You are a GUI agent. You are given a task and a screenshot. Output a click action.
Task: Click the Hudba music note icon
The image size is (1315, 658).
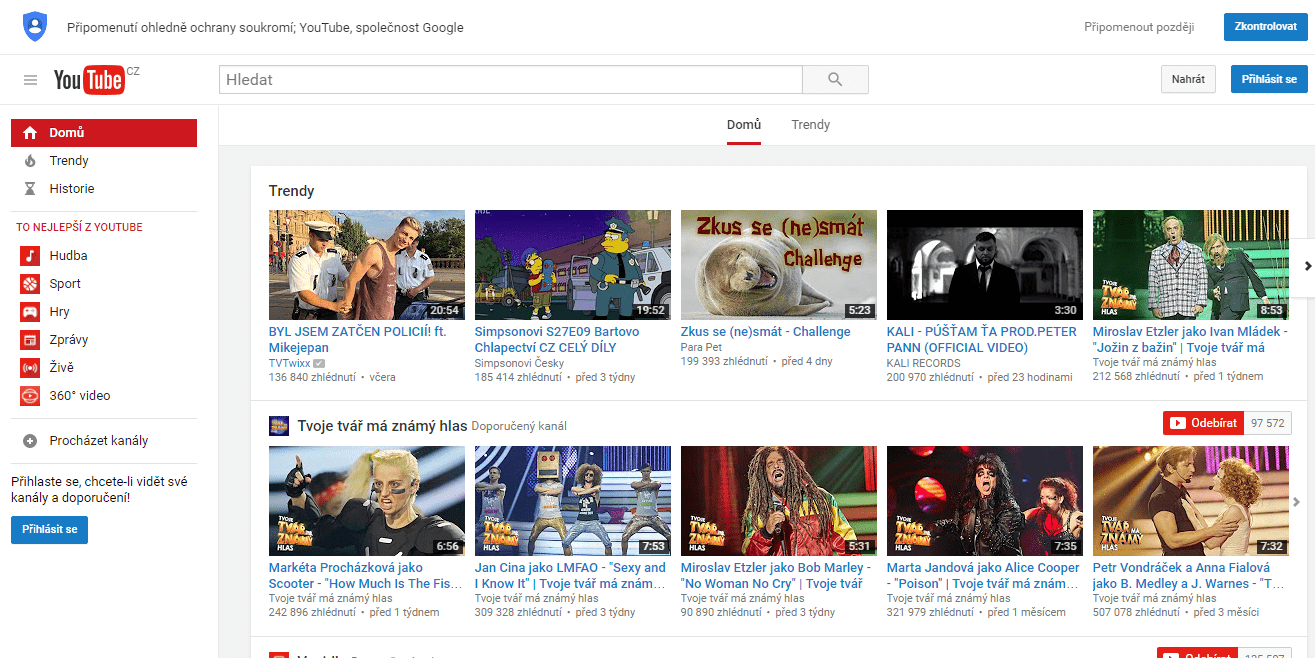point(30,256)
